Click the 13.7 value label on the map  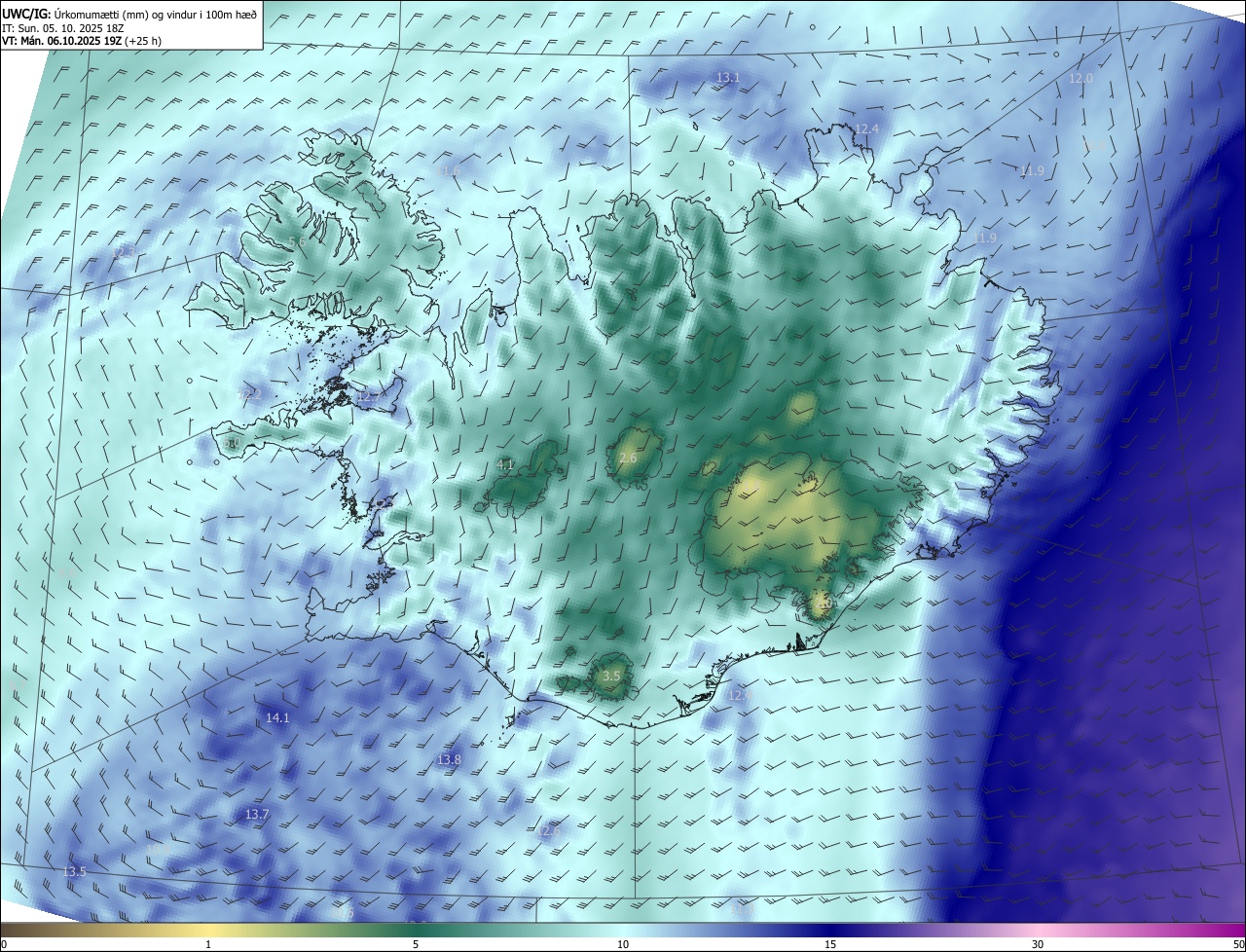coord(256,814)
